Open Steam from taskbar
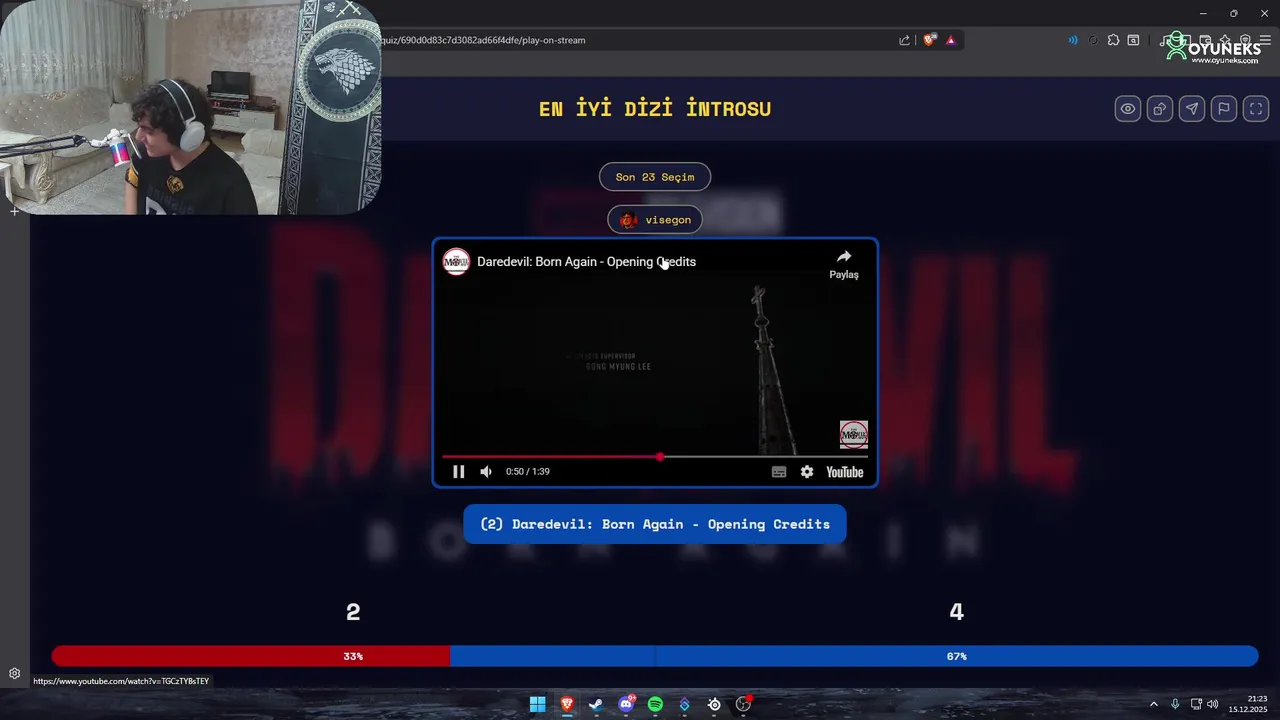Screen dimensions: 1280x720 pos(596,704)
